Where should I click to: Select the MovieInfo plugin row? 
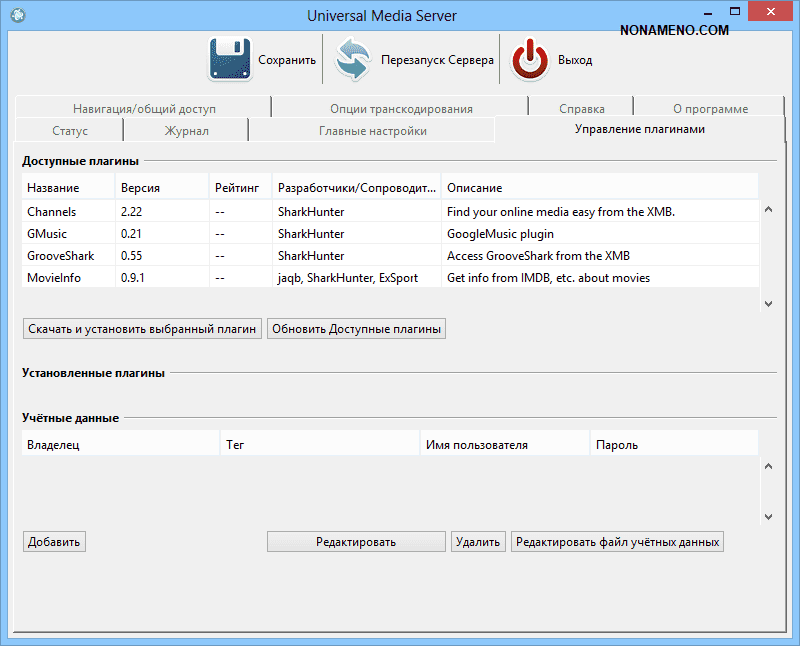[x=54, y=278]
